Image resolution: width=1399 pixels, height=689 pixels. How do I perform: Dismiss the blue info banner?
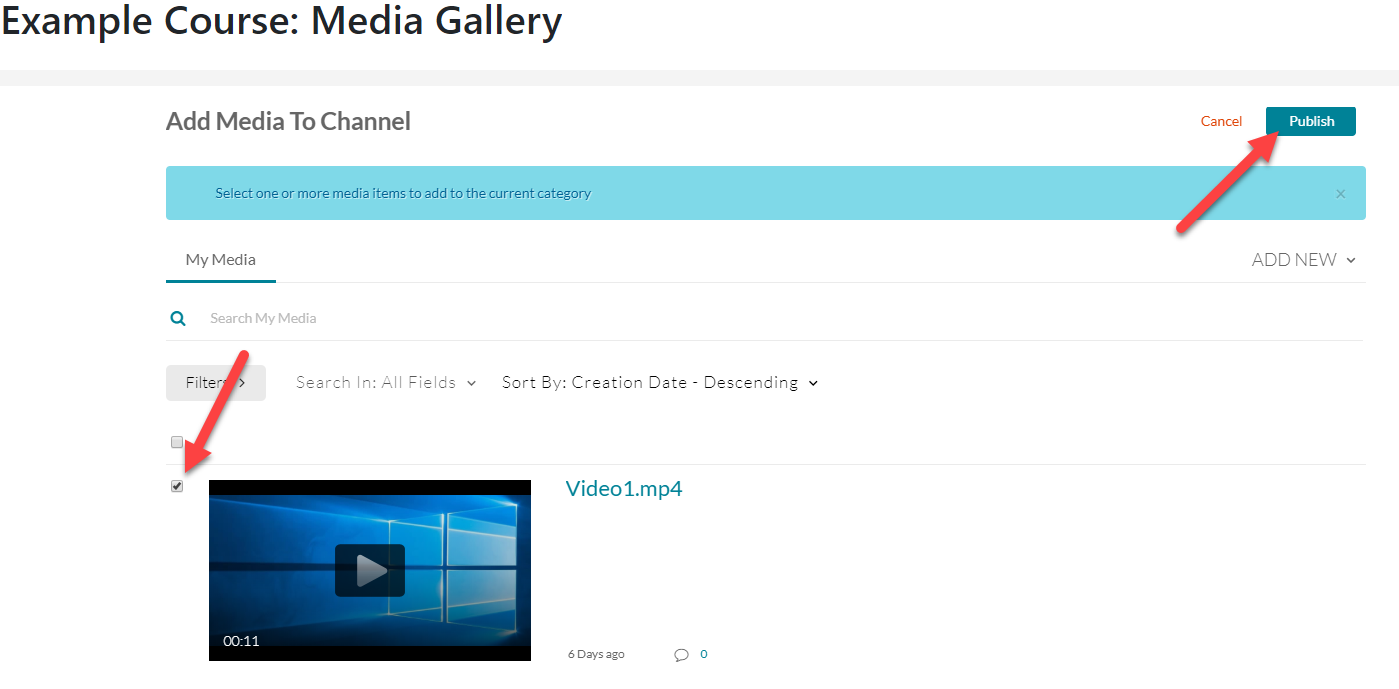[1341, 194]
